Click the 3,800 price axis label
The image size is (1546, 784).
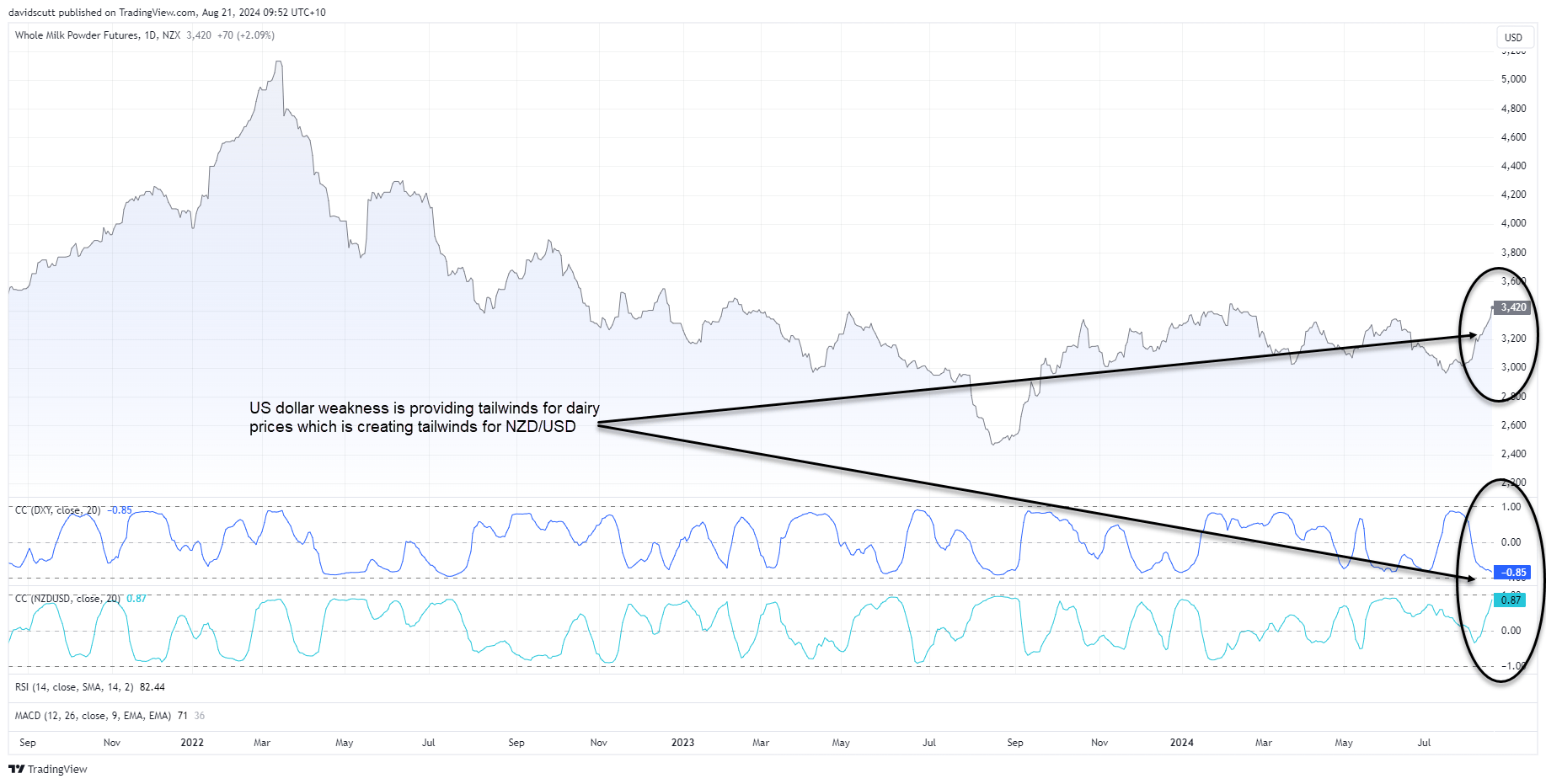pos(1513,253)
